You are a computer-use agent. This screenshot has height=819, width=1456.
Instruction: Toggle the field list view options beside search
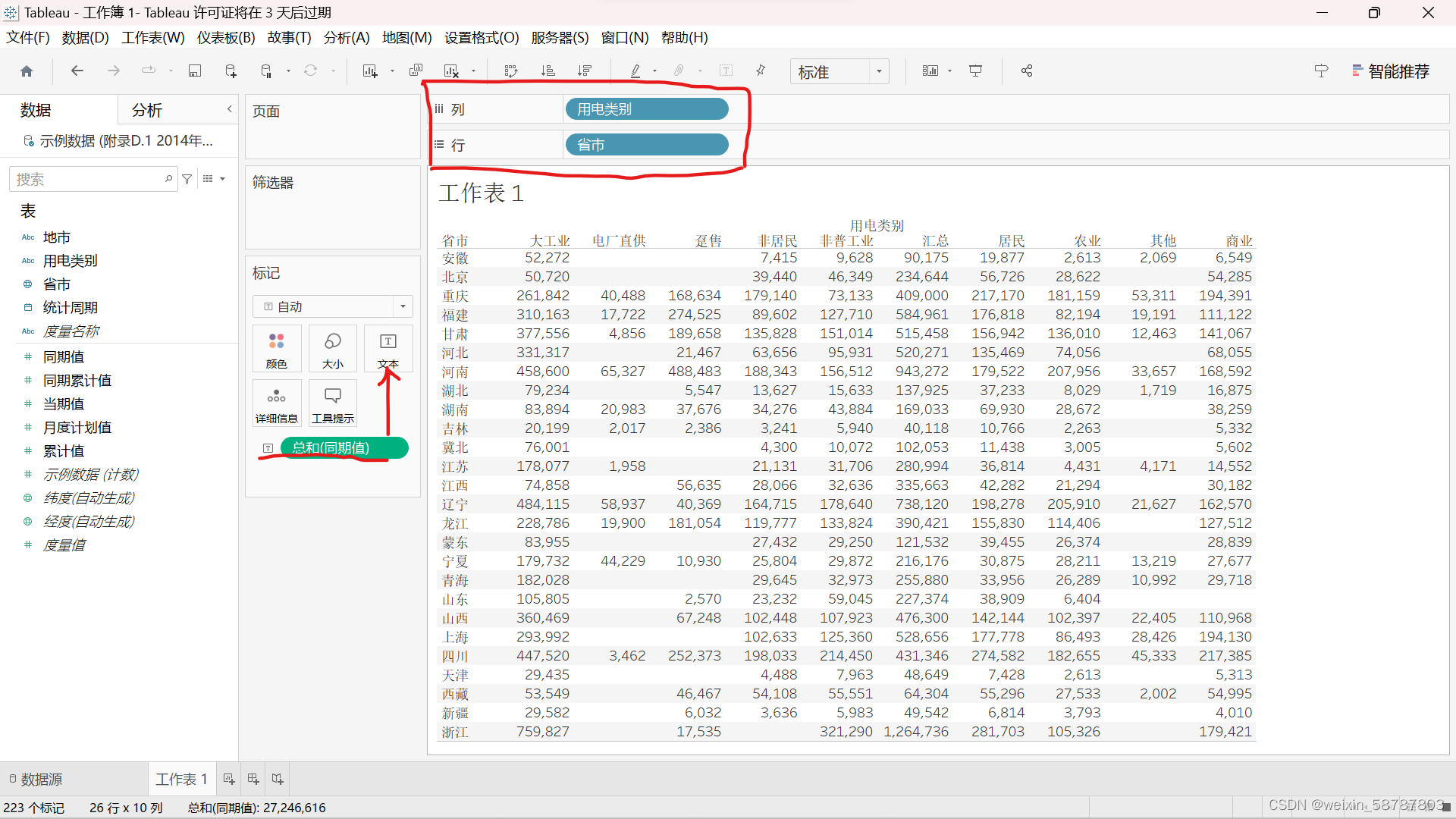(x=210, y=178)
